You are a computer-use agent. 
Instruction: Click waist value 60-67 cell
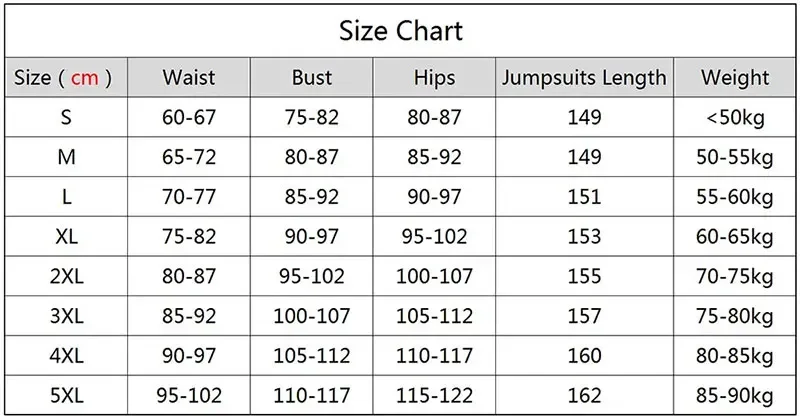pos(189,117)
